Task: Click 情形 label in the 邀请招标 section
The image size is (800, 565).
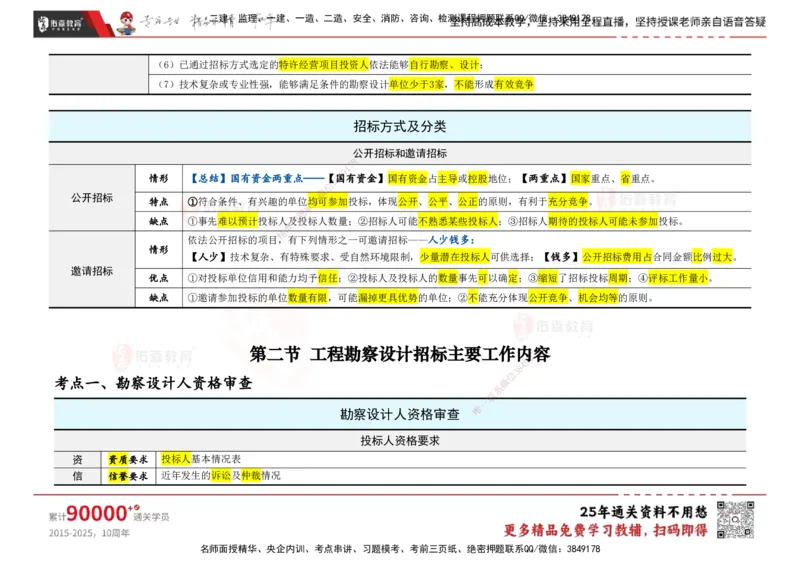Action: 159,250
